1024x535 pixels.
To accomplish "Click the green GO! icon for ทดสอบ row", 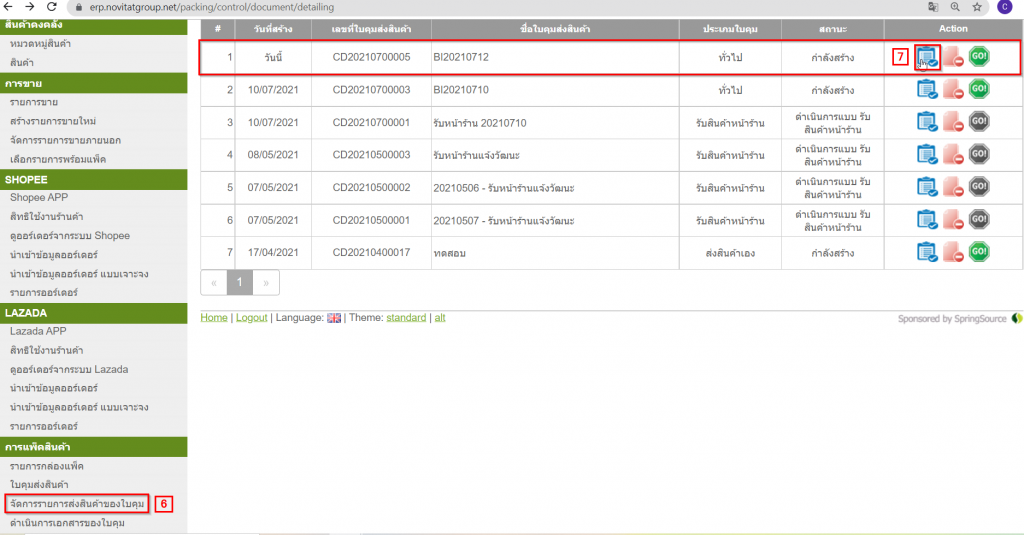I will (x=979, y=251).
